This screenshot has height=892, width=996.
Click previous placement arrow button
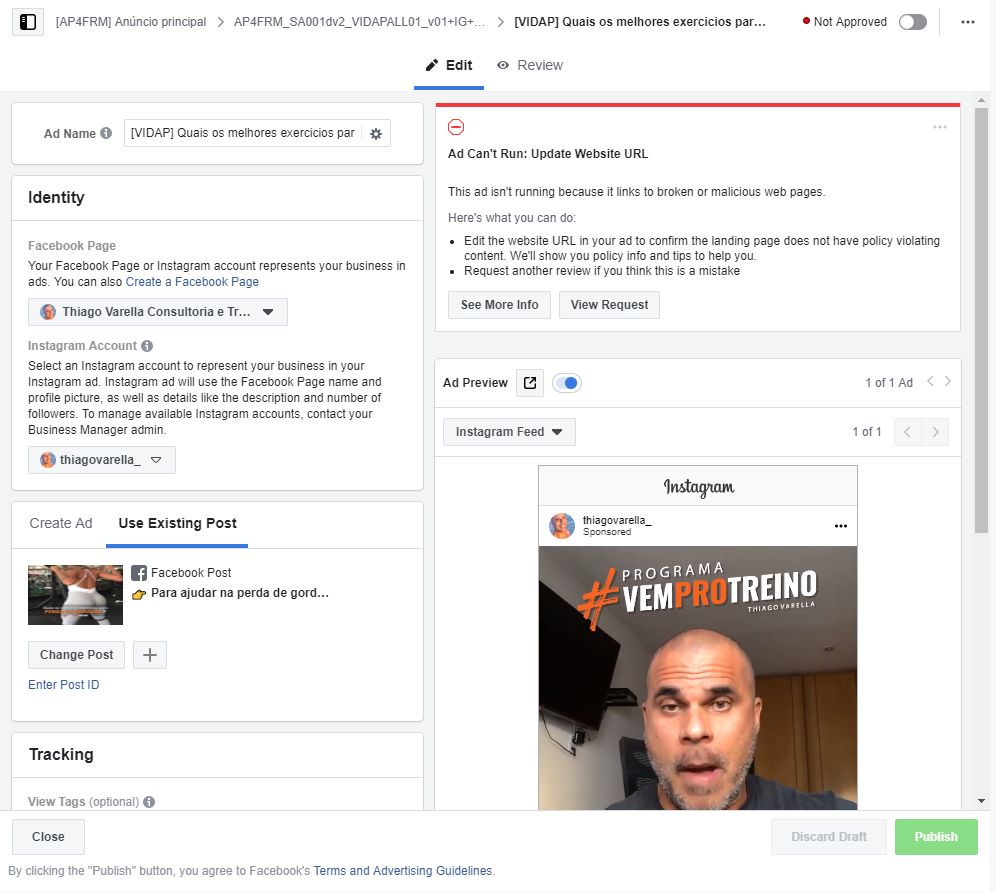coord(907,432)
